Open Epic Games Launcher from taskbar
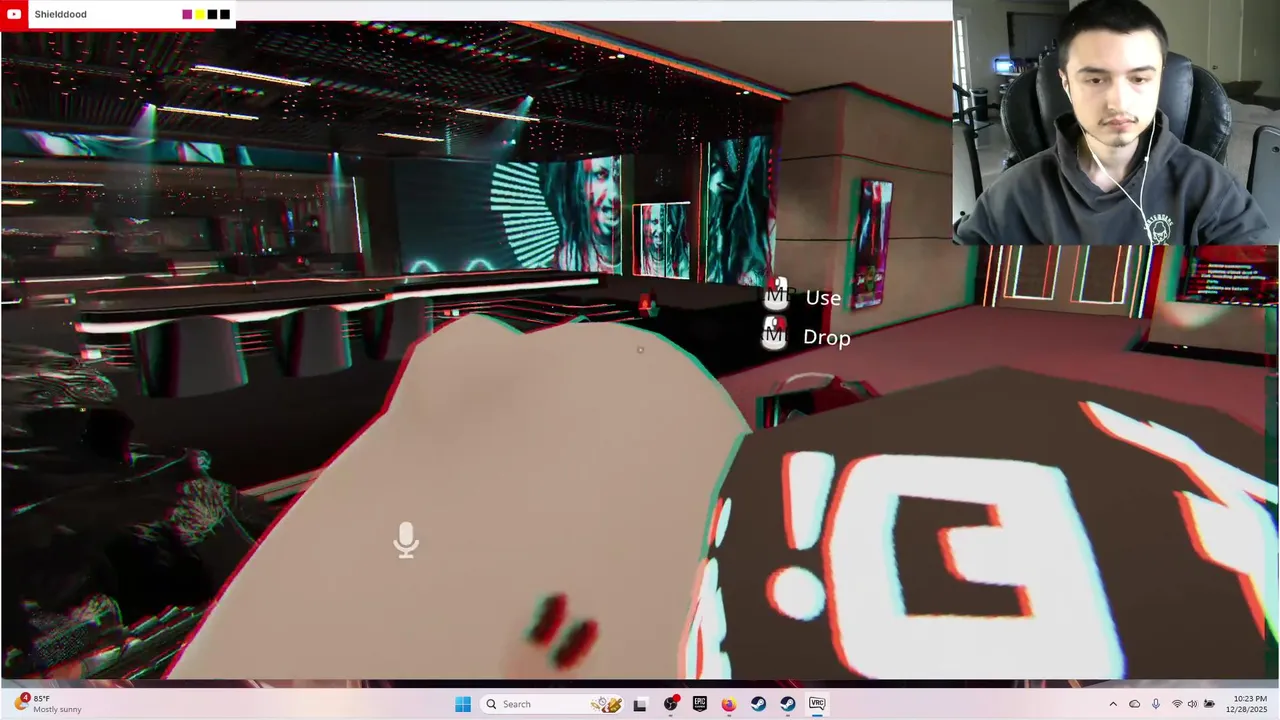This screenshot has width=1280, height=720. click(x=699, y=704)
